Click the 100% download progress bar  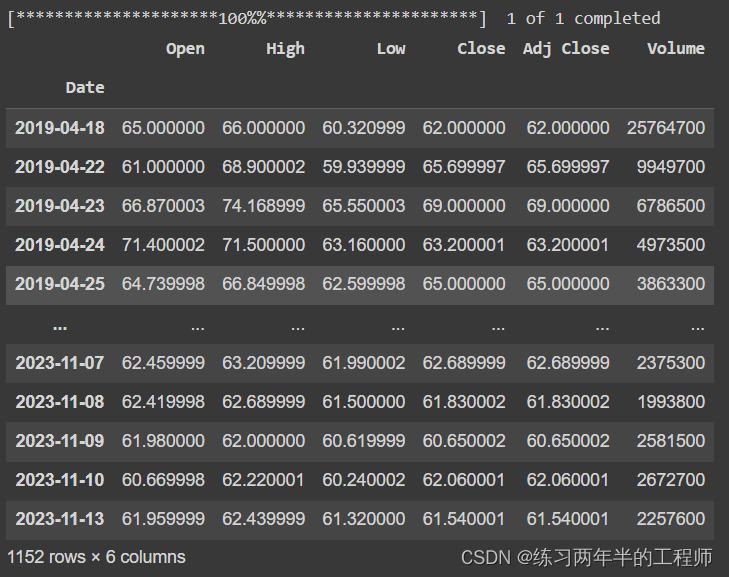coord(247,19)
